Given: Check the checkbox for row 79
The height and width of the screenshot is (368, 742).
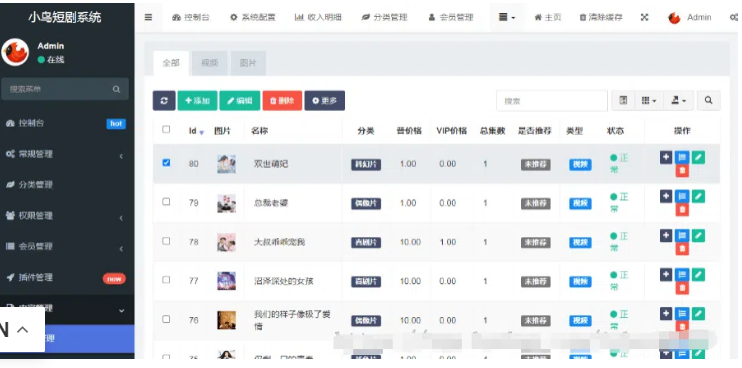Looking at the screenshot, I should point(166,202).
